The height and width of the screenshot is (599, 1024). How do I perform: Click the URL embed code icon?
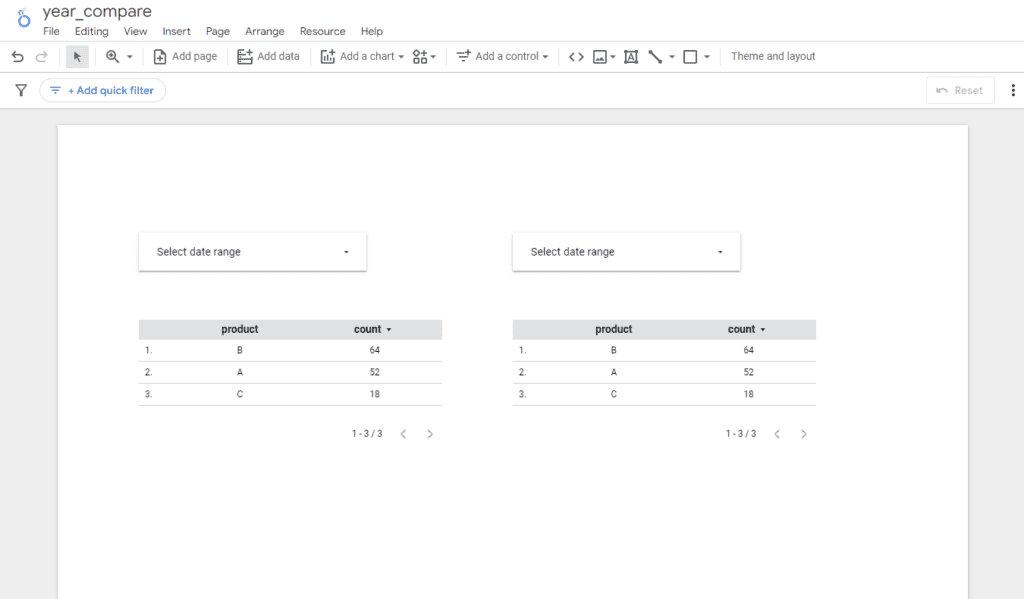(576, 57)
